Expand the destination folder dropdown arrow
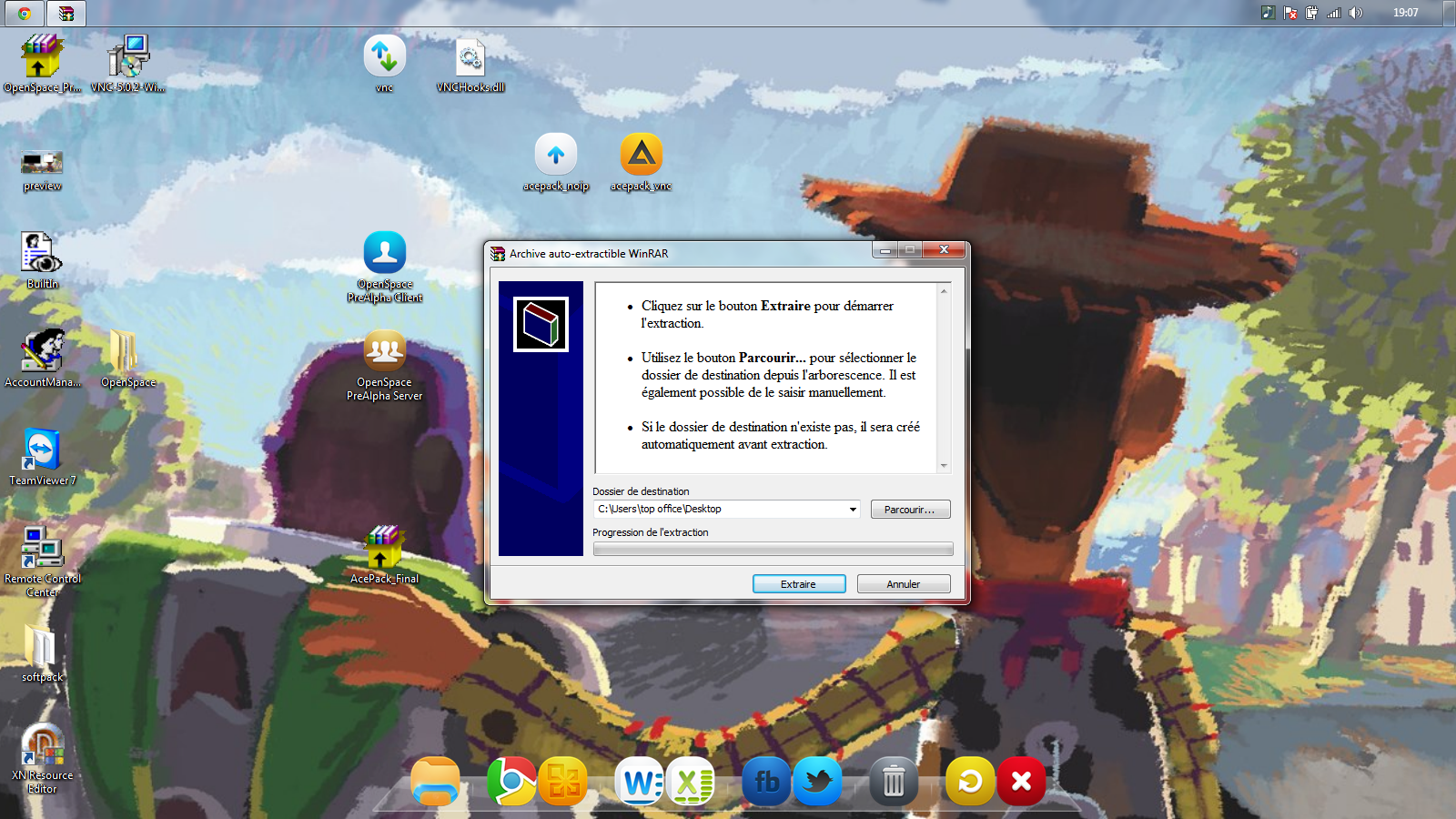 pos(853,510)
